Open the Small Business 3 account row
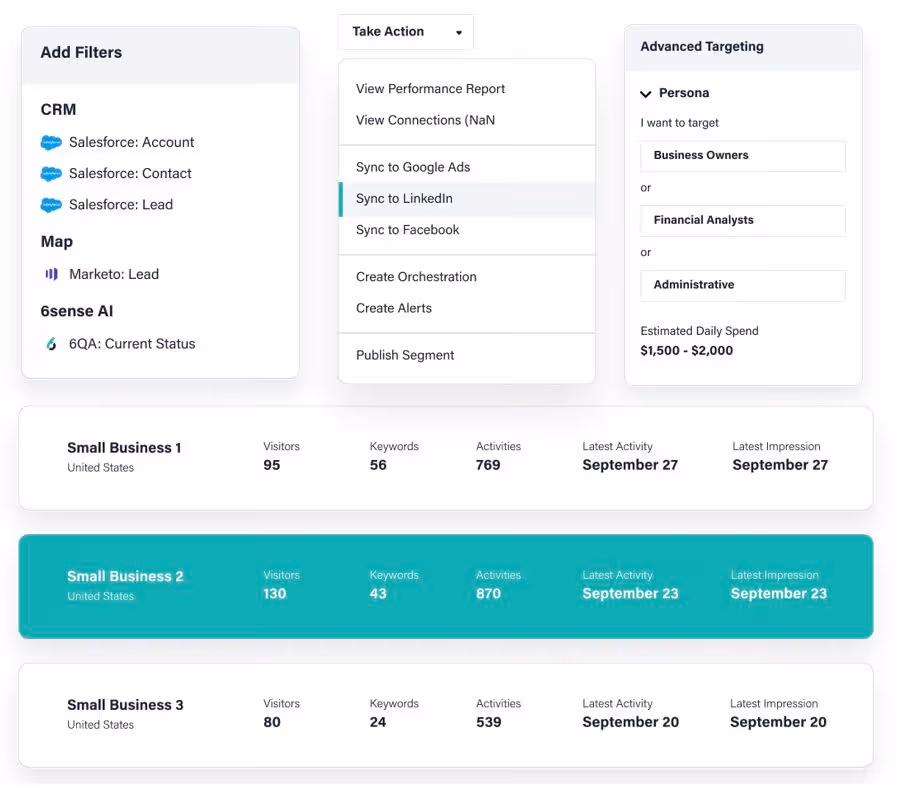Viewport: 912px width, 790px height. tap(446, 715)
